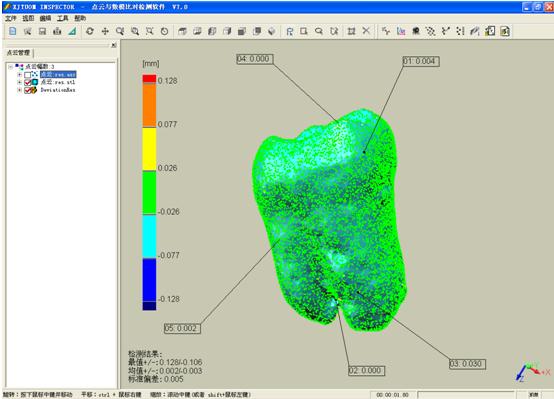Click the second cube standard-view icon
554x399 pixels.
pyautogui.click(x=197, y=31)
